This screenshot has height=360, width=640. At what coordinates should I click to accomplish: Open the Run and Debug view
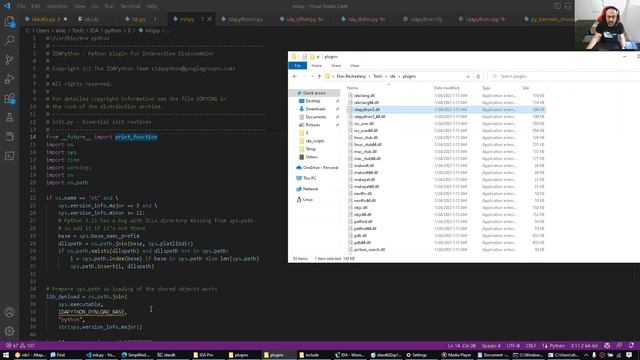9,79
